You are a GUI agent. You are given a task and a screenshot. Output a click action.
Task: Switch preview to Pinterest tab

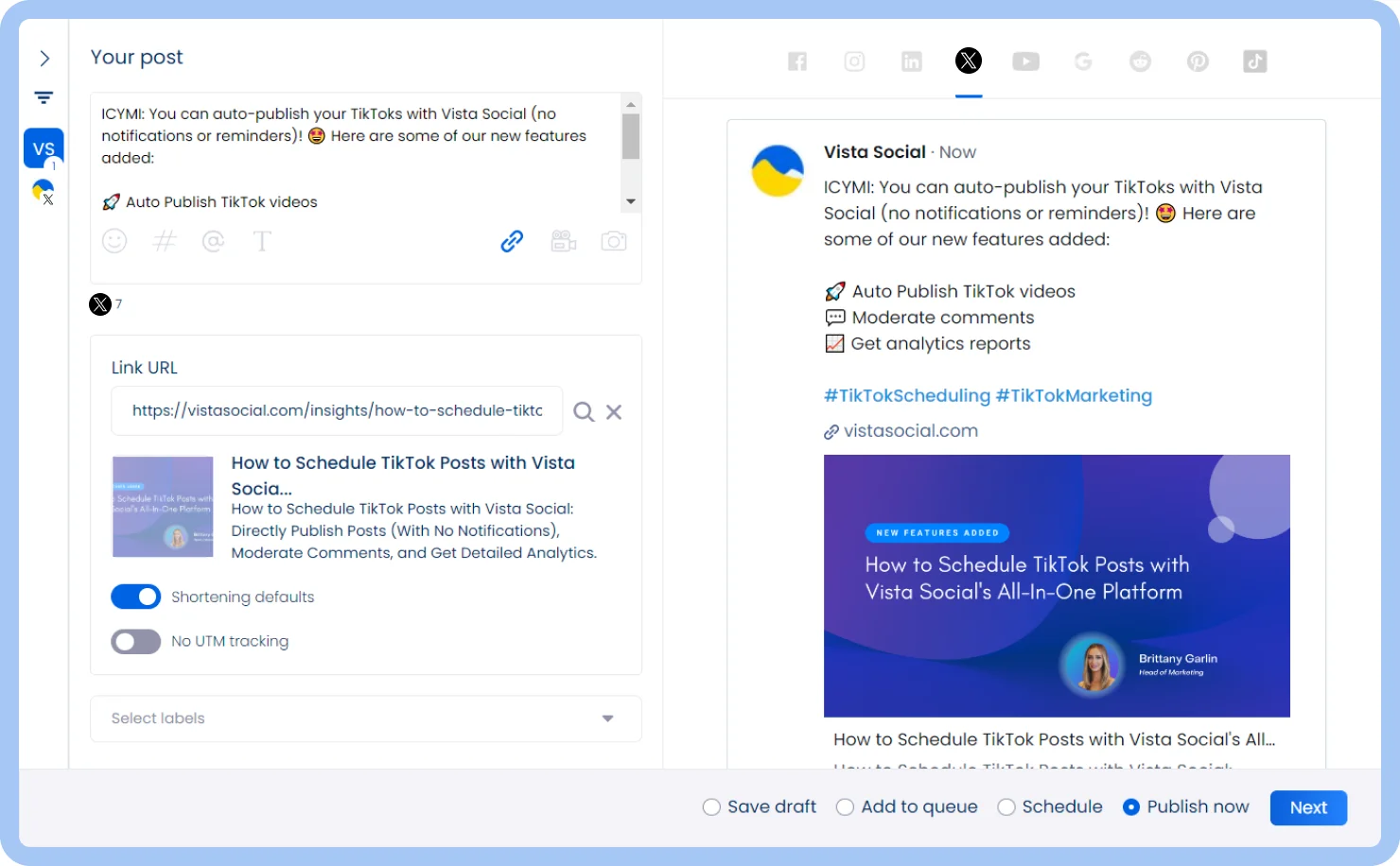[x=1198, y=61]
